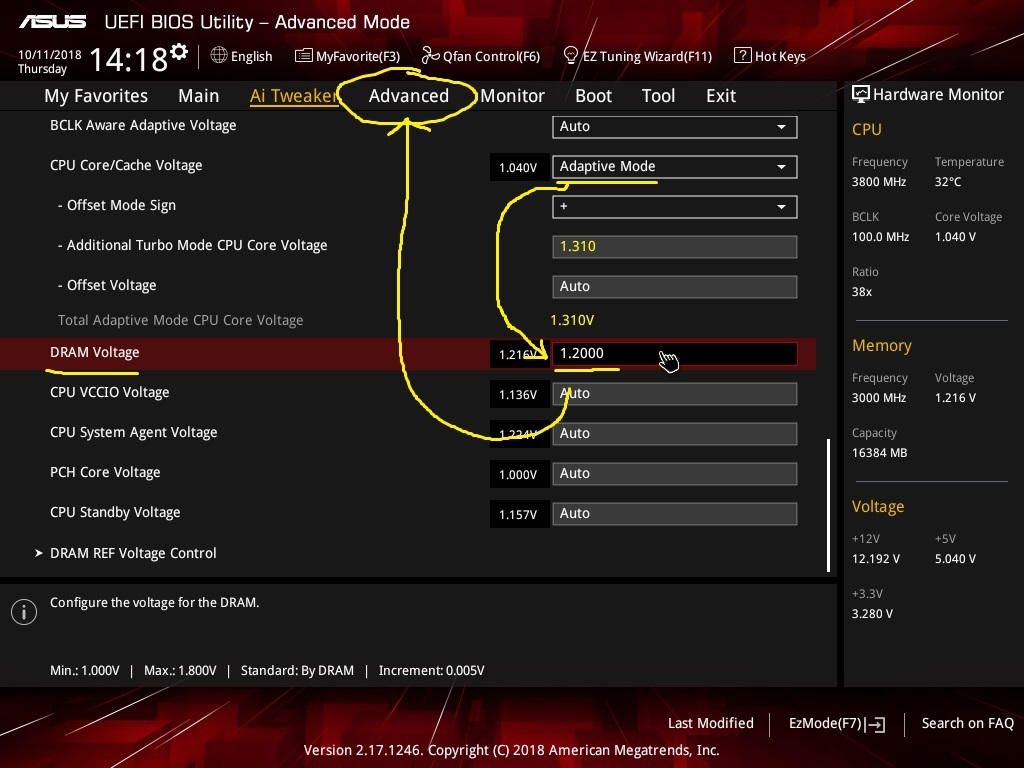This screenshot has width=1024, height=768.
Task: Open the Tool tab
Action: pyautogui.click(x=658, y=96)
